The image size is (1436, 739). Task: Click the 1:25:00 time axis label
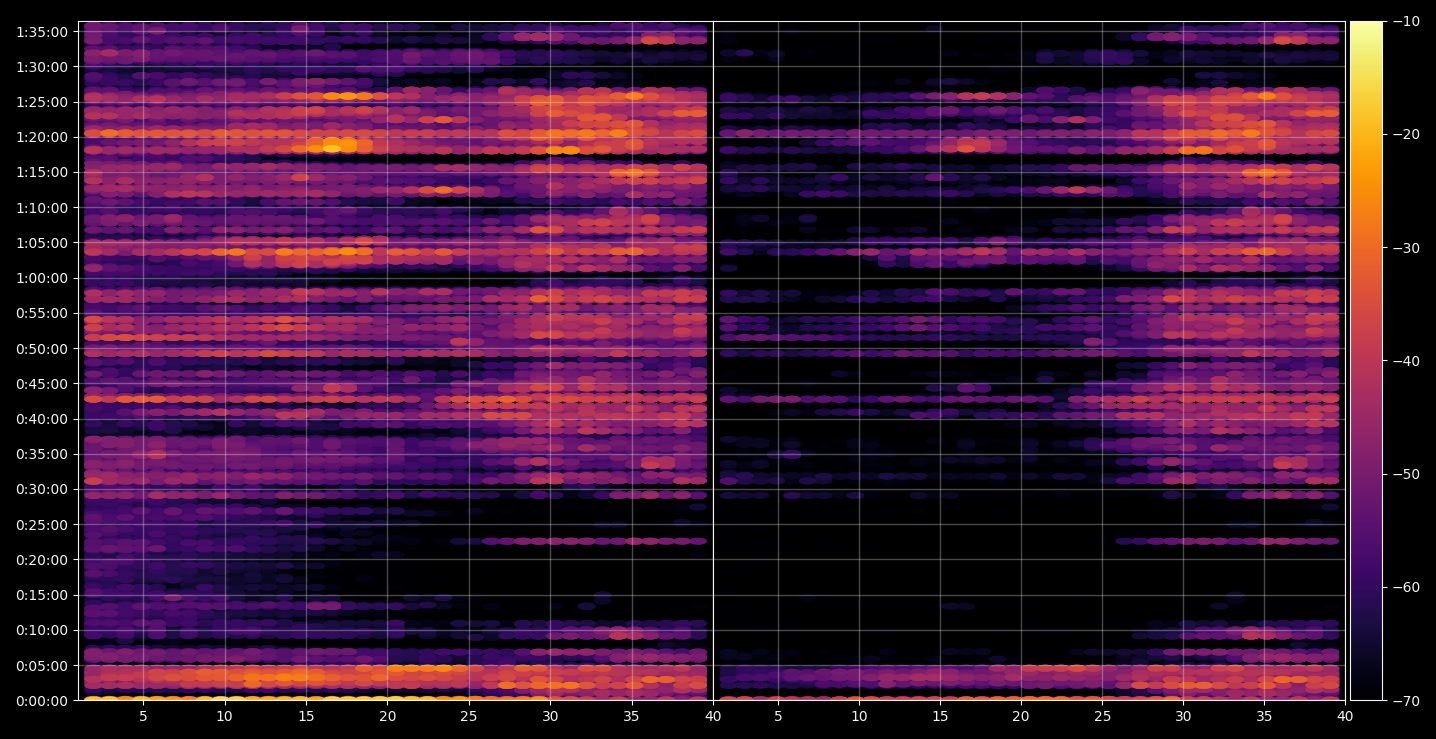coord(41,102)
